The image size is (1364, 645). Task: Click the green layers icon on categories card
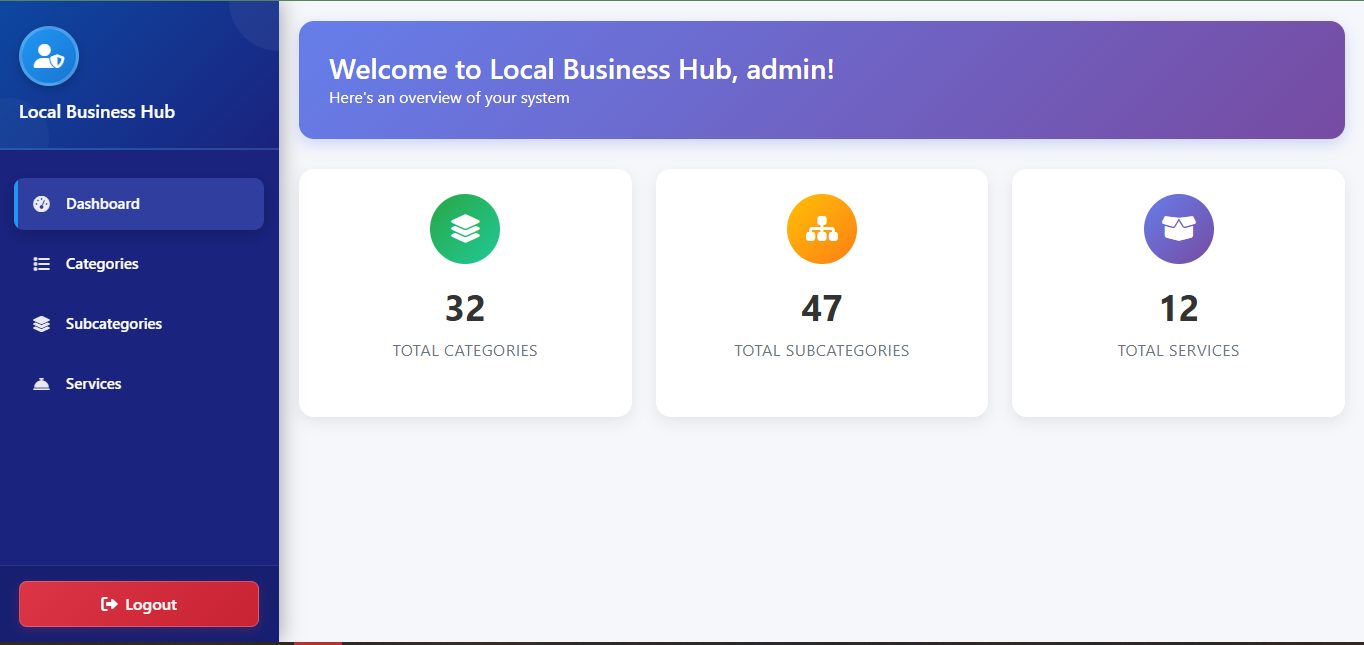coord(465,229)
